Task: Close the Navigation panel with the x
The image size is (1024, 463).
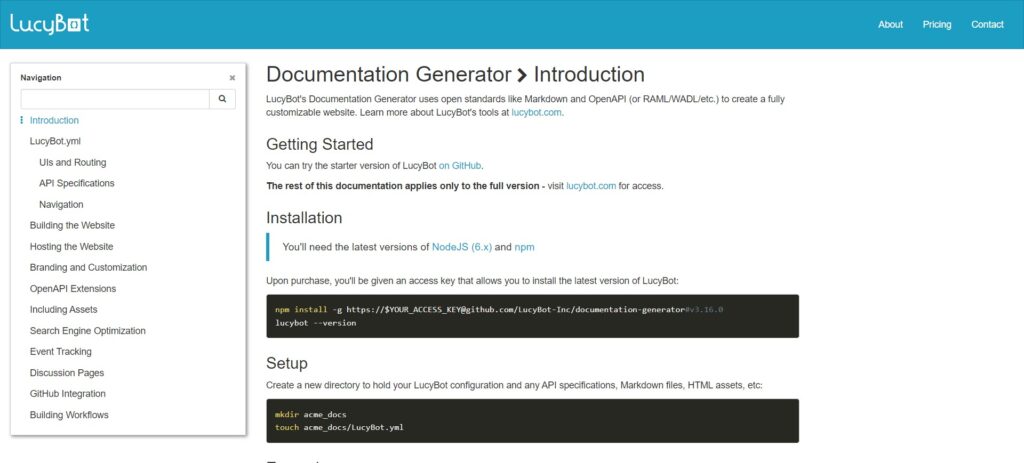Action: point(232,78)
